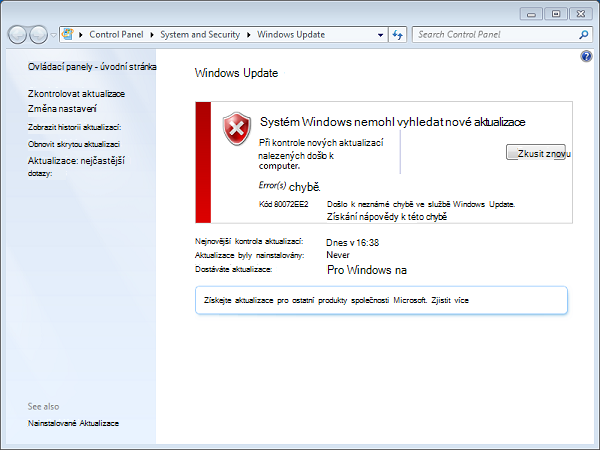Minimize the Windows Update window
This screenshot has width=600, height=450.
click(531, 14)
